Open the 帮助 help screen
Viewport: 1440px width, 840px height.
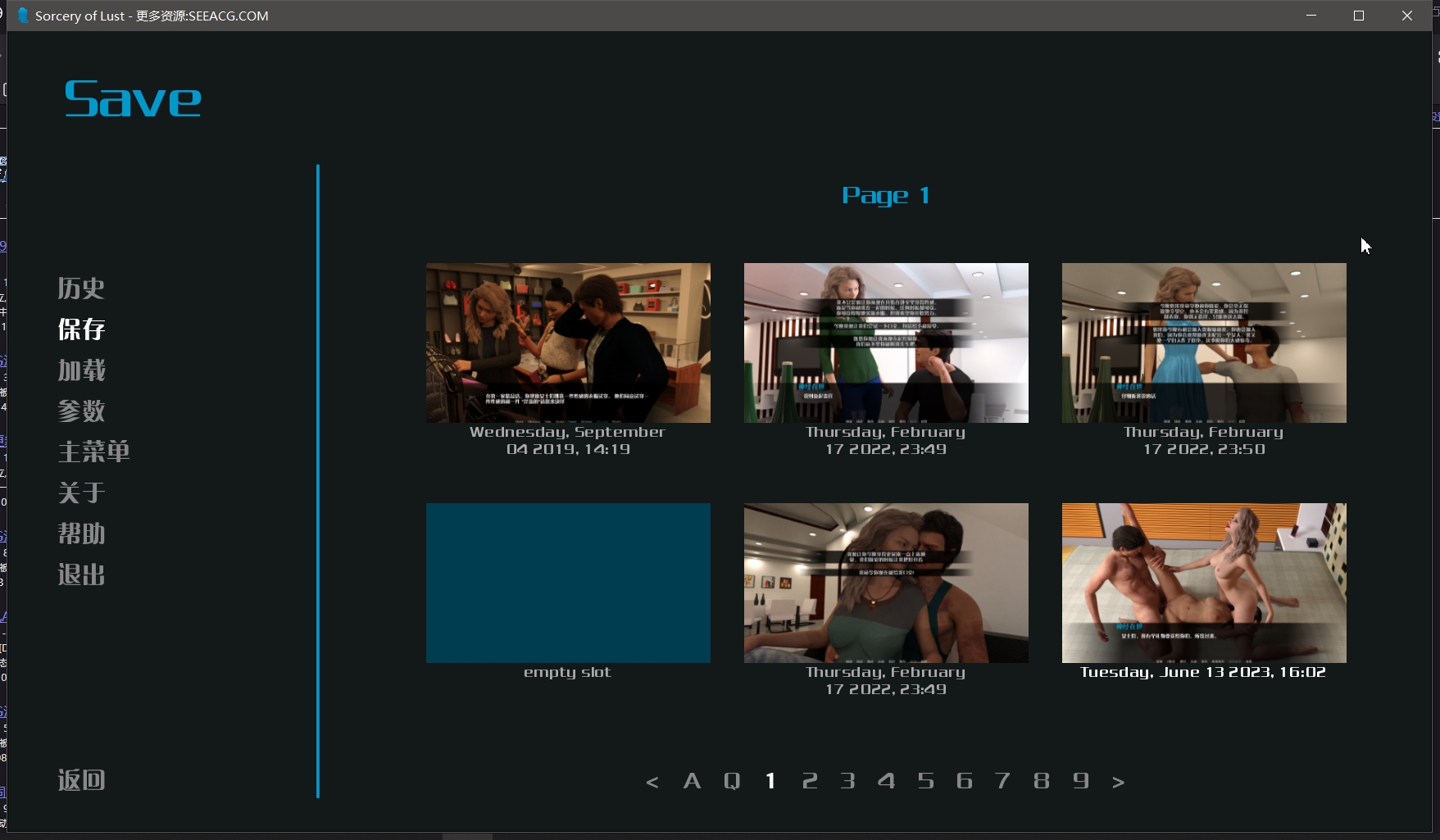[81, 534]
